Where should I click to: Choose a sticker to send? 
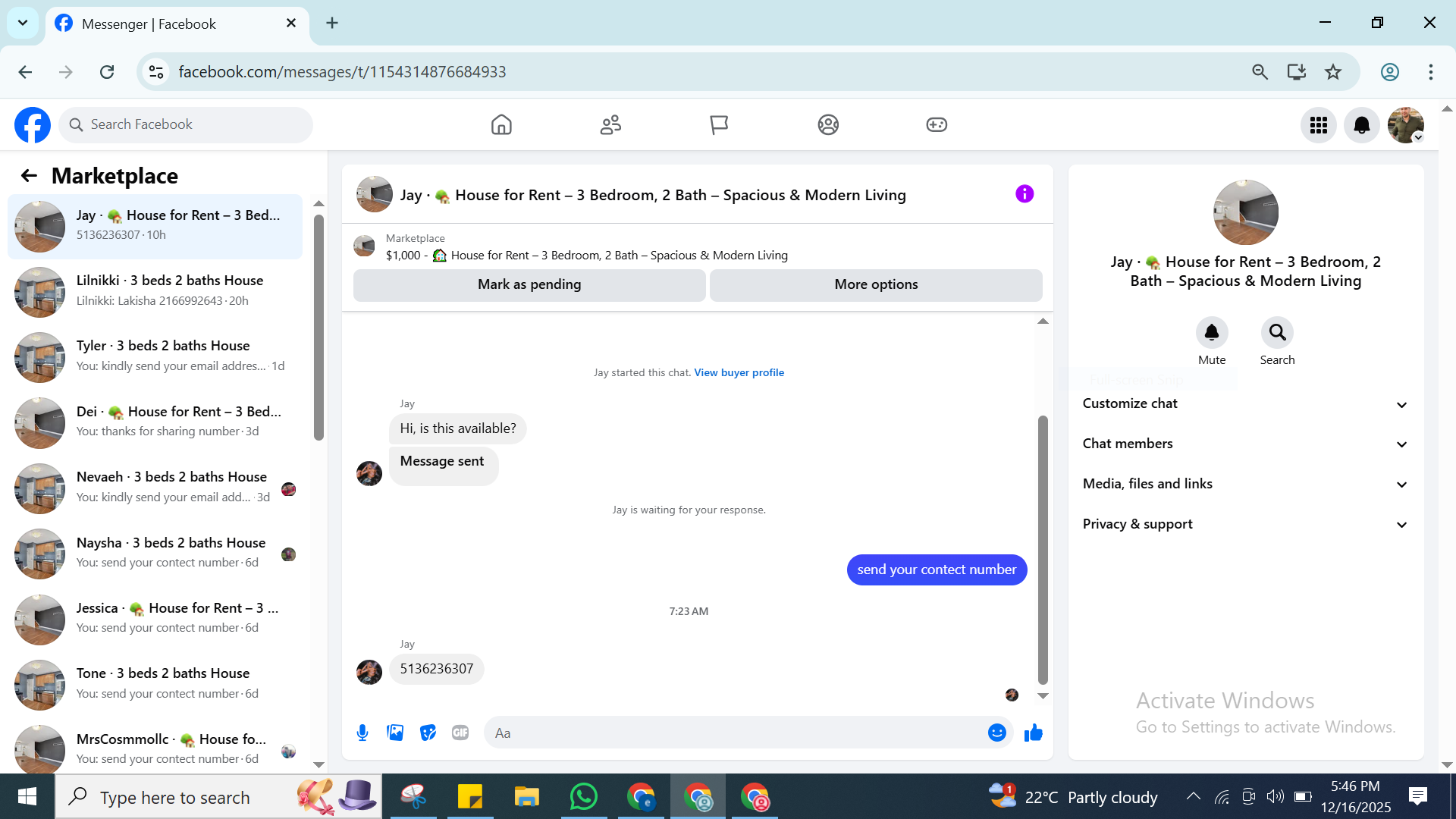pos(428,733)
